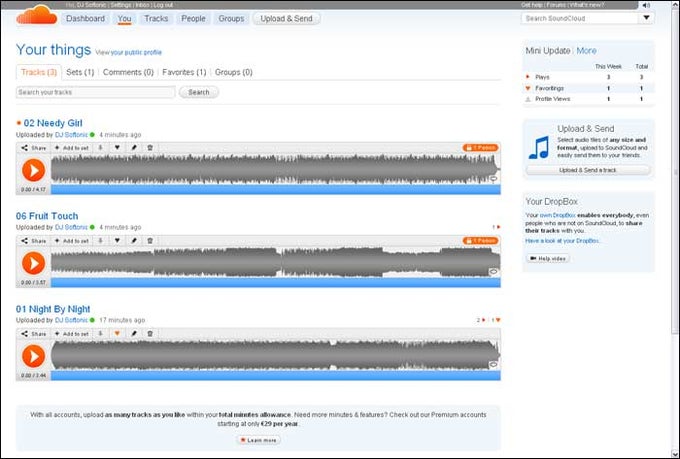This screenshot has height=459, width=680.
Task: Play the 01 Night By Night track
Action: [33, 356]
